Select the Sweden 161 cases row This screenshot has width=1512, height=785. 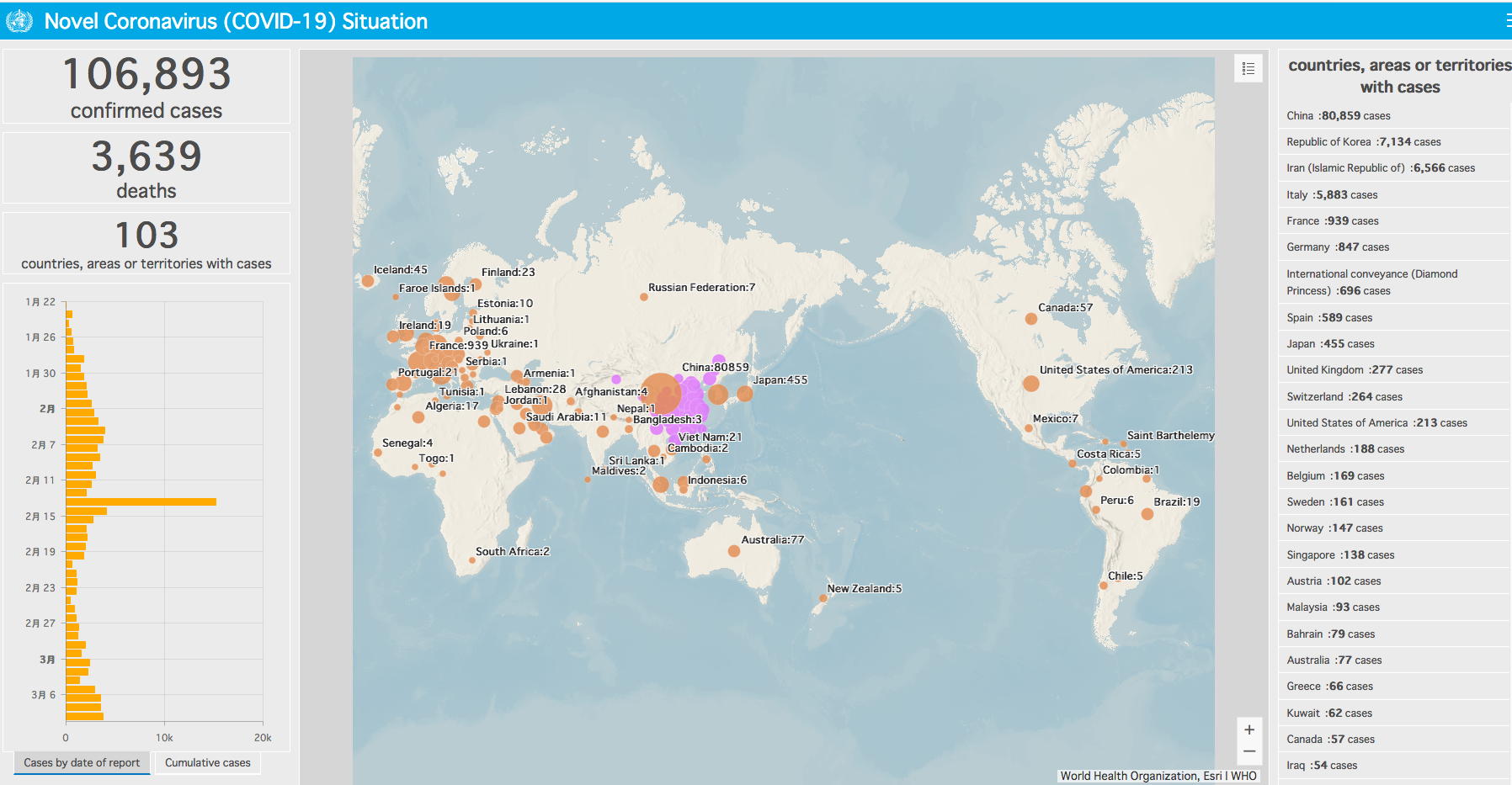click(x=1394, y=502)
